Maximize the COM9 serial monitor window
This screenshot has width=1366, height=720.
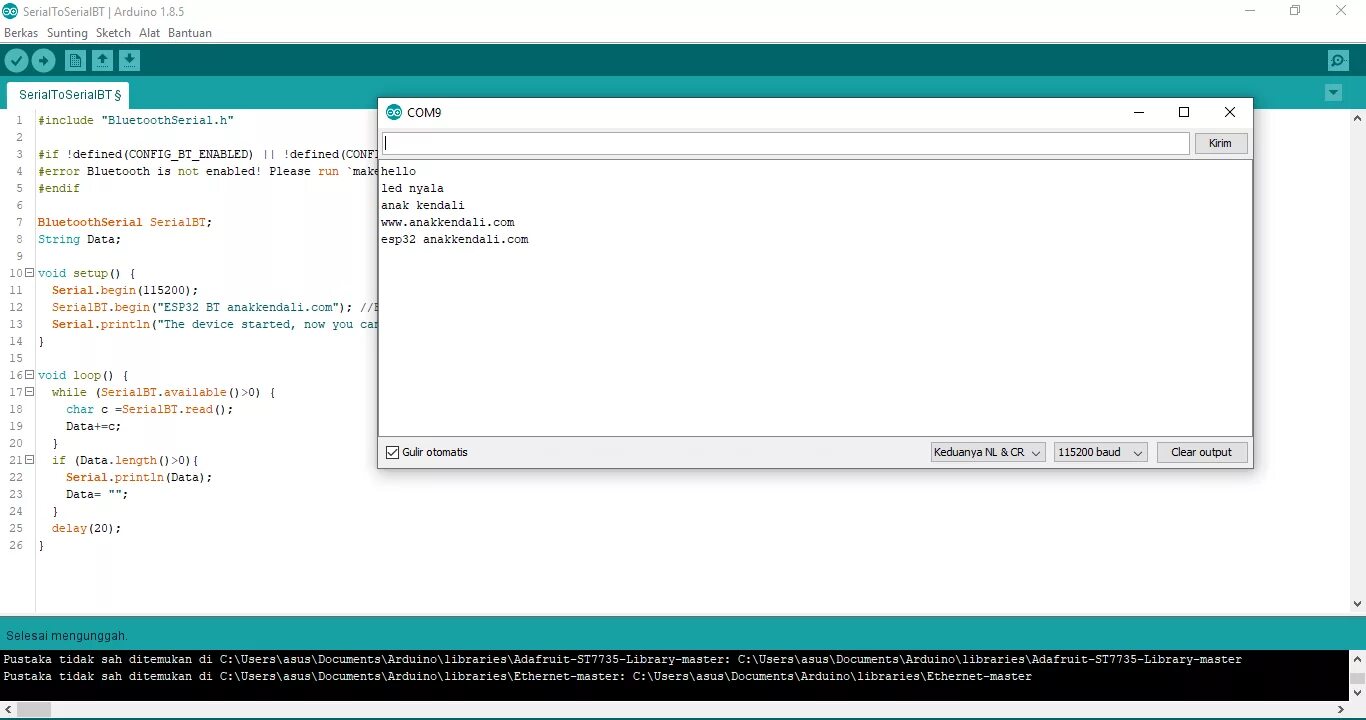[x=1184, y=112]
